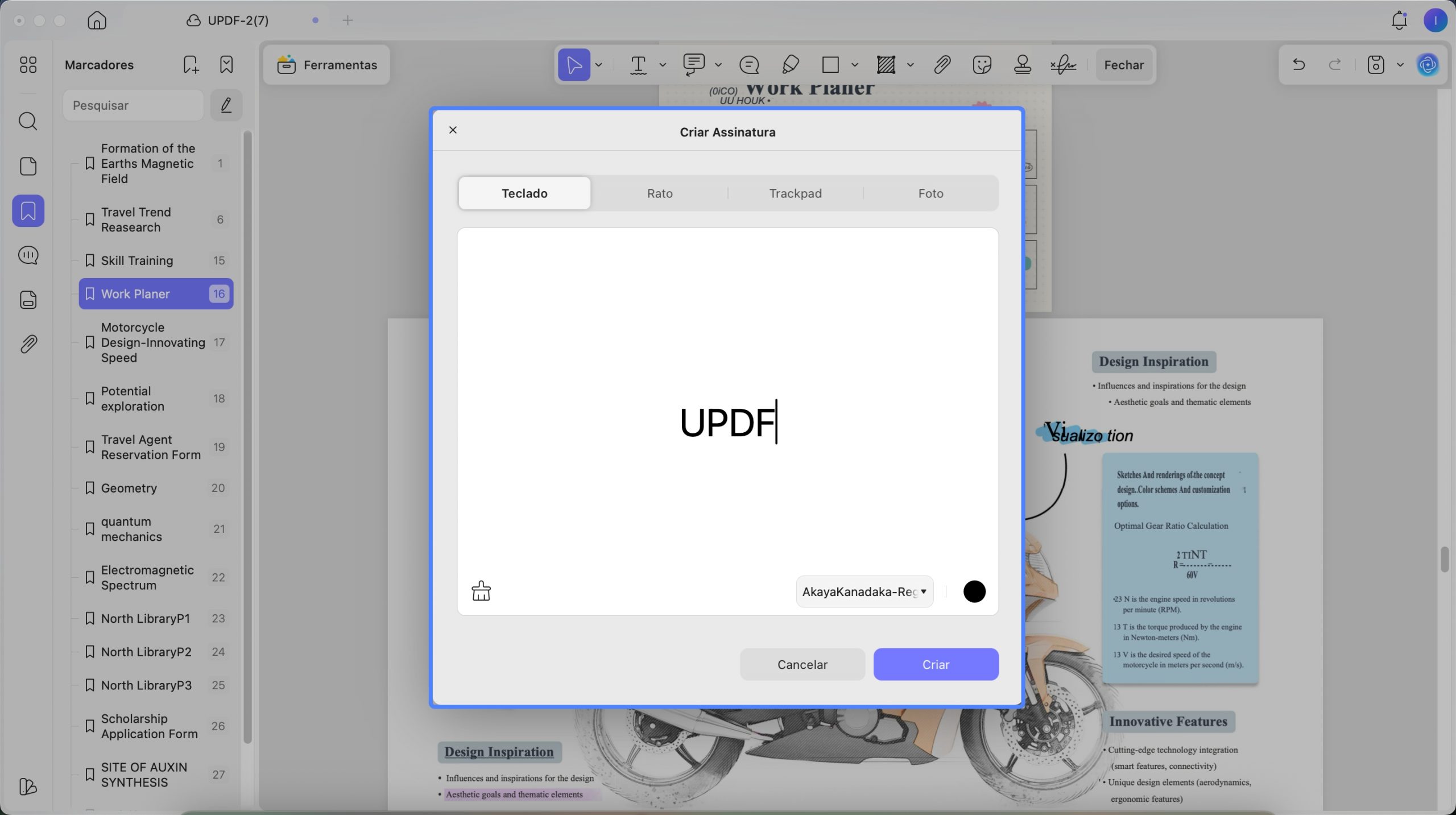Screen dimensions: 1456x815
Task: Clear signature with the broom icon
Action: click(481, 591)
